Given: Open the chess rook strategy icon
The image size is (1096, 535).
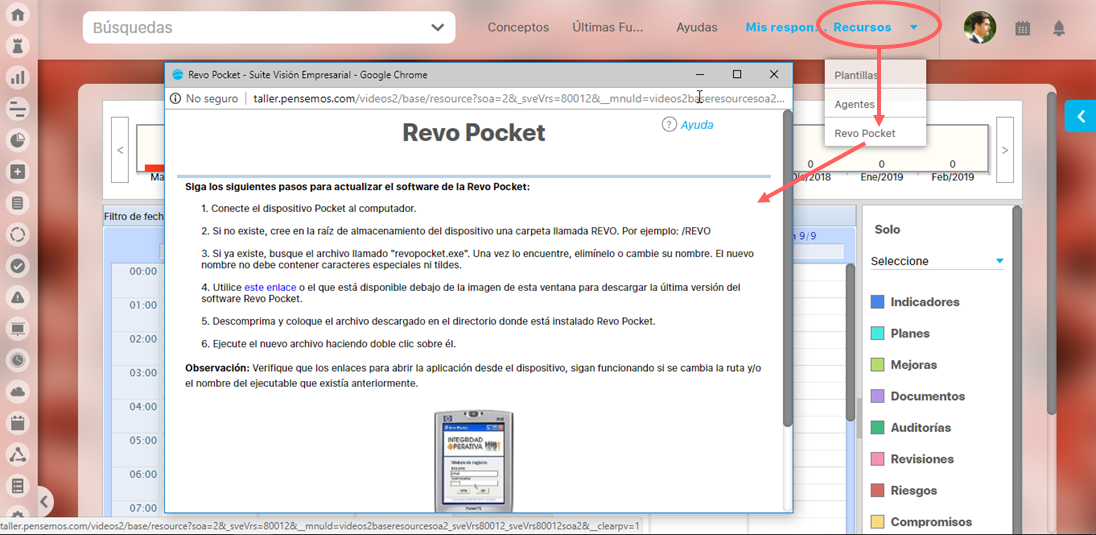Looking at the screenshot, I should (x=17, y=45).
